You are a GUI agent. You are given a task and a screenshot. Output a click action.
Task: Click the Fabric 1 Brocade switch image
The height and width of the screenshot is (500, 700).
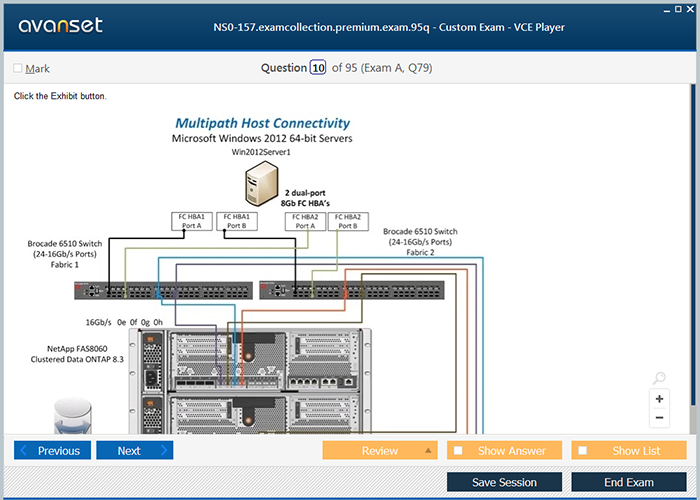click(163, 291)
